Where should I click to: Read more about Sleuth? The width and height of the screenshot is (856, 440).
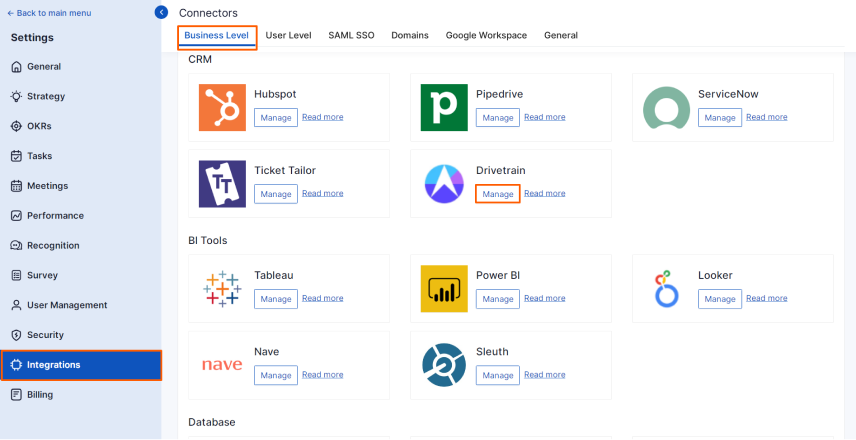pos(545,374)
